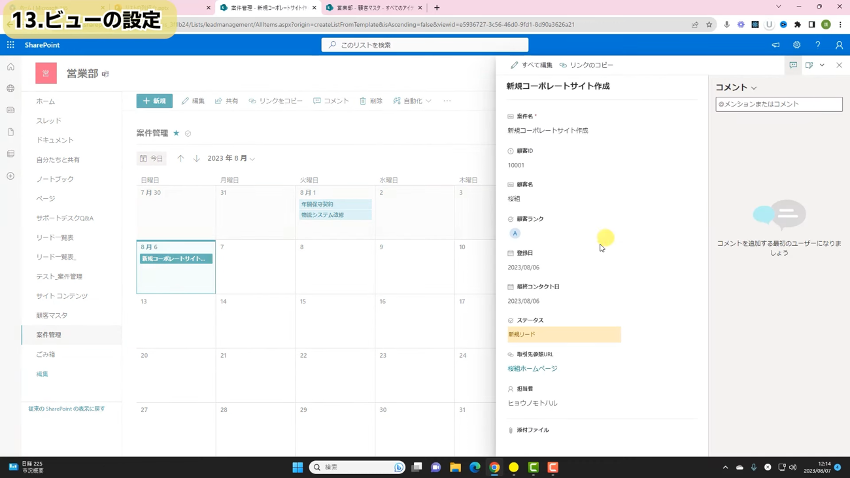Click the comment mention input box
Image resolution: width=850 pixels, height=478 pixels.
pos(778,104)
